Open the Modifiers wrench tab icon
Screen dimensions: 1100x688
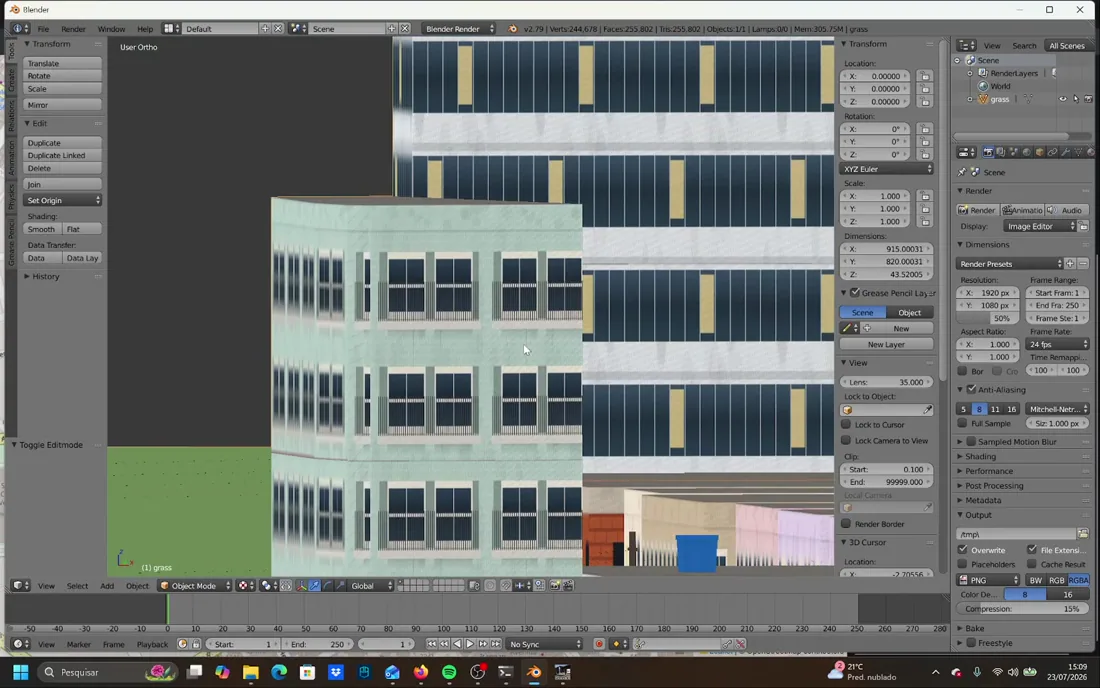[x=1065, y=152]
